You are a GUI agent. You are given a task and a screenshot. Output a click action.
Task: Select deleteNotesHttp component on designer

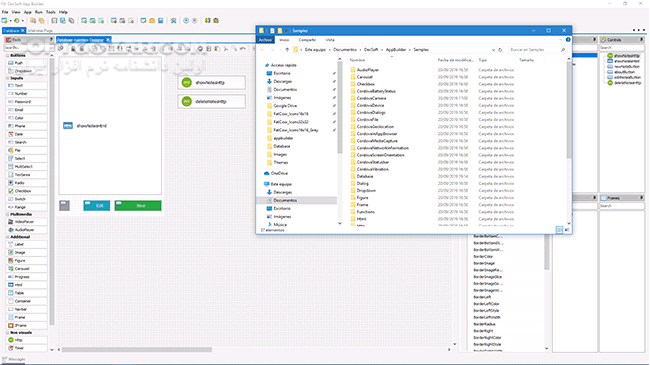coord(211,102)
